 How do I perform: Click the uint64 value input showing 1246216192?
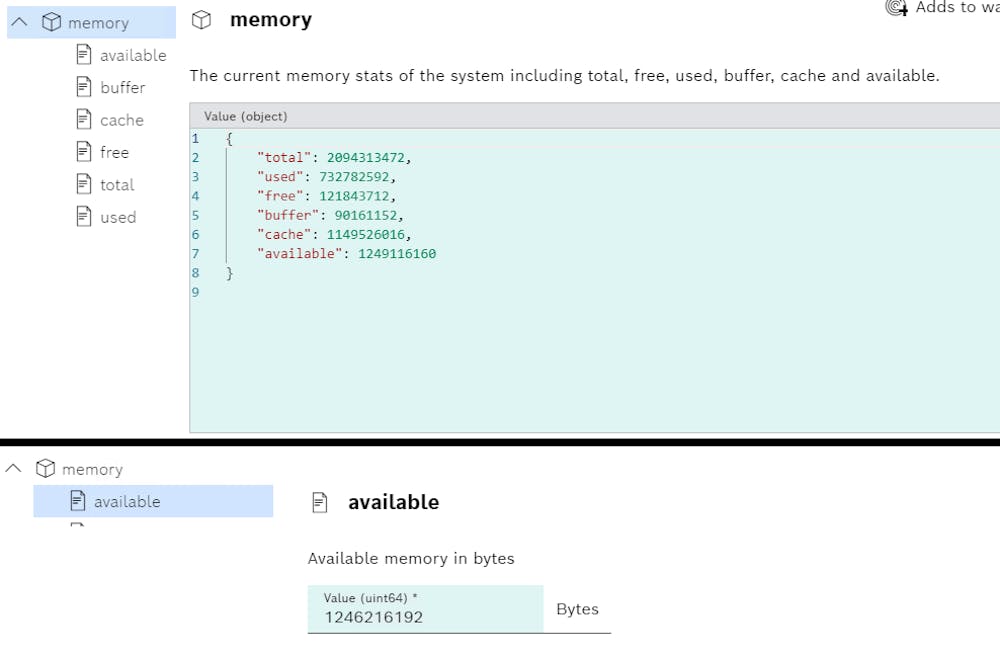[425, 609]
